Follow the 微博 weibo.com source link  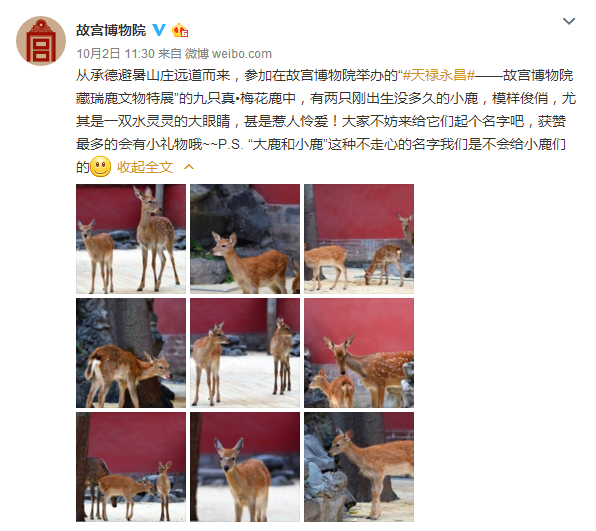coord(228,54)
